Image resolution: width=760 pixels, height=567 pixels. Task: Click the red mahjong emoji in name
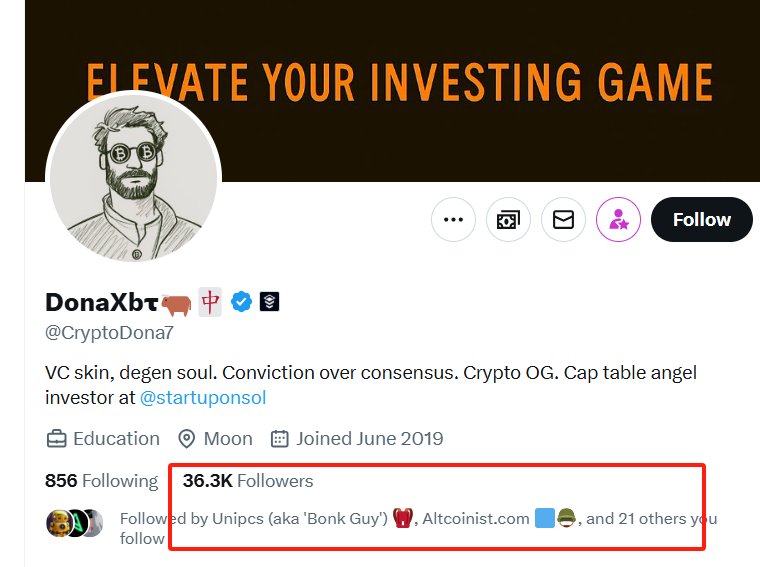point(210,301)
